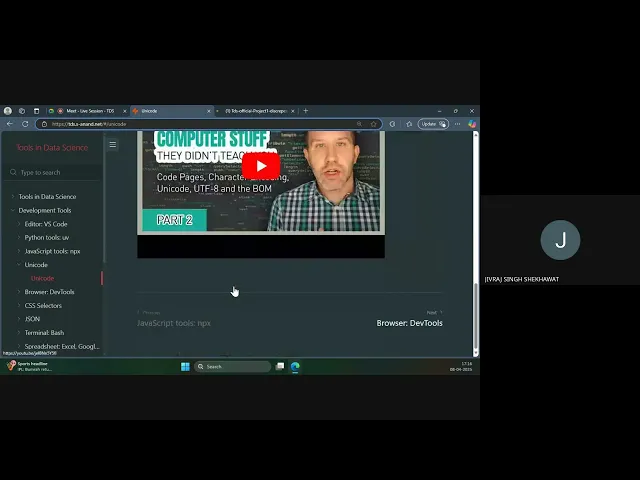Screen dimensions: 640x480
Task: Open the Windows Start menu
Action: 185,367
